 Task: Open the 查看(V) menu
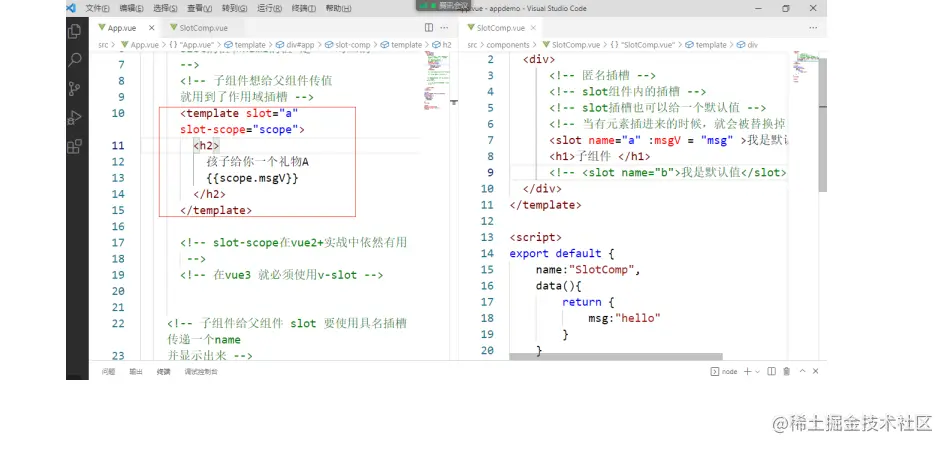[200, 8]
